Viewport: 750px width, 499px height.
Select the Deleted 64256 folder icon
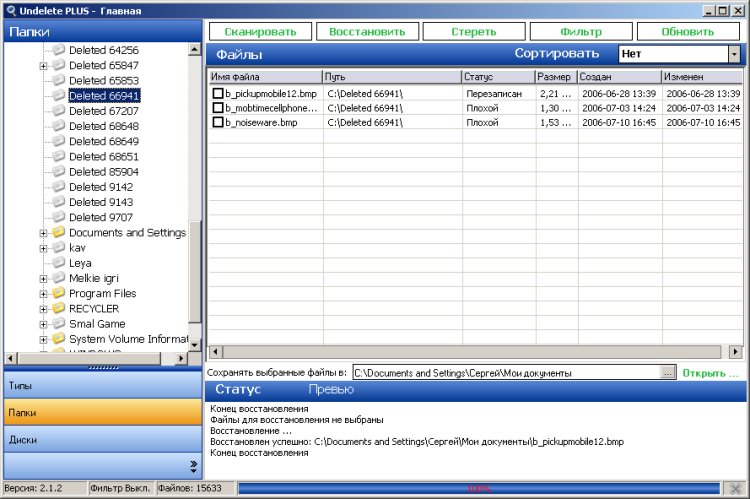[x=58, y=49]
